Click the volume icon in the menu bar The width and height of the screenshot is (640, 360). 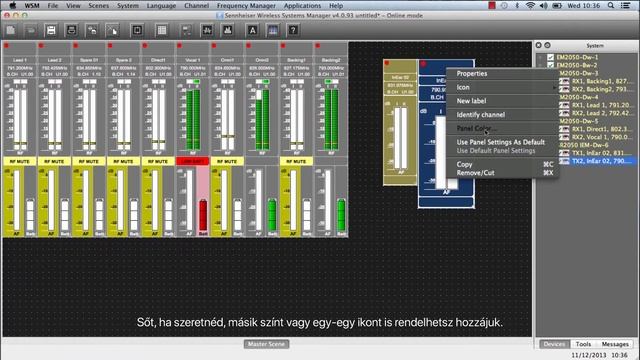543,5
